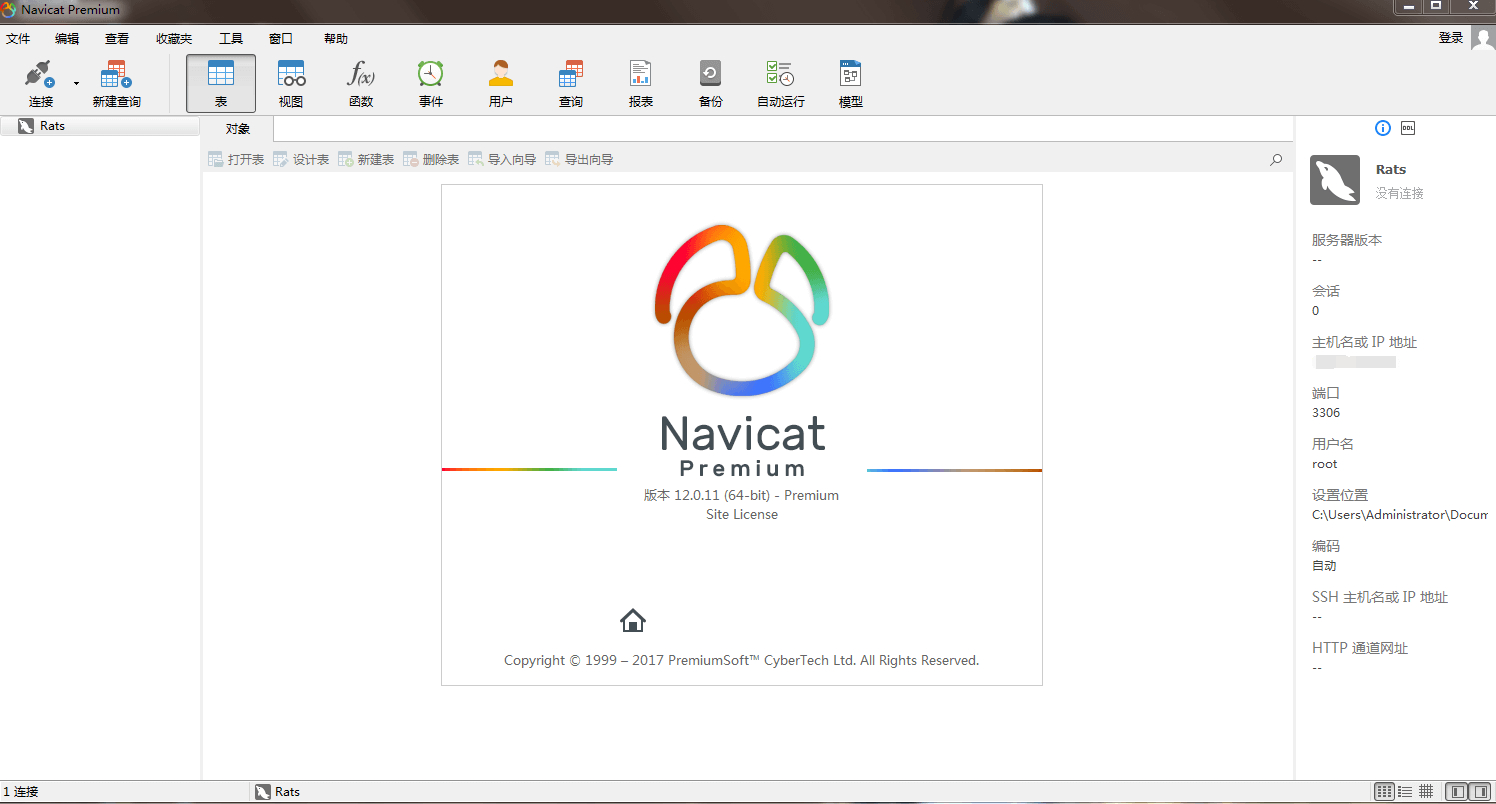Select the Rats connection in the tree

tap(100, 126)
